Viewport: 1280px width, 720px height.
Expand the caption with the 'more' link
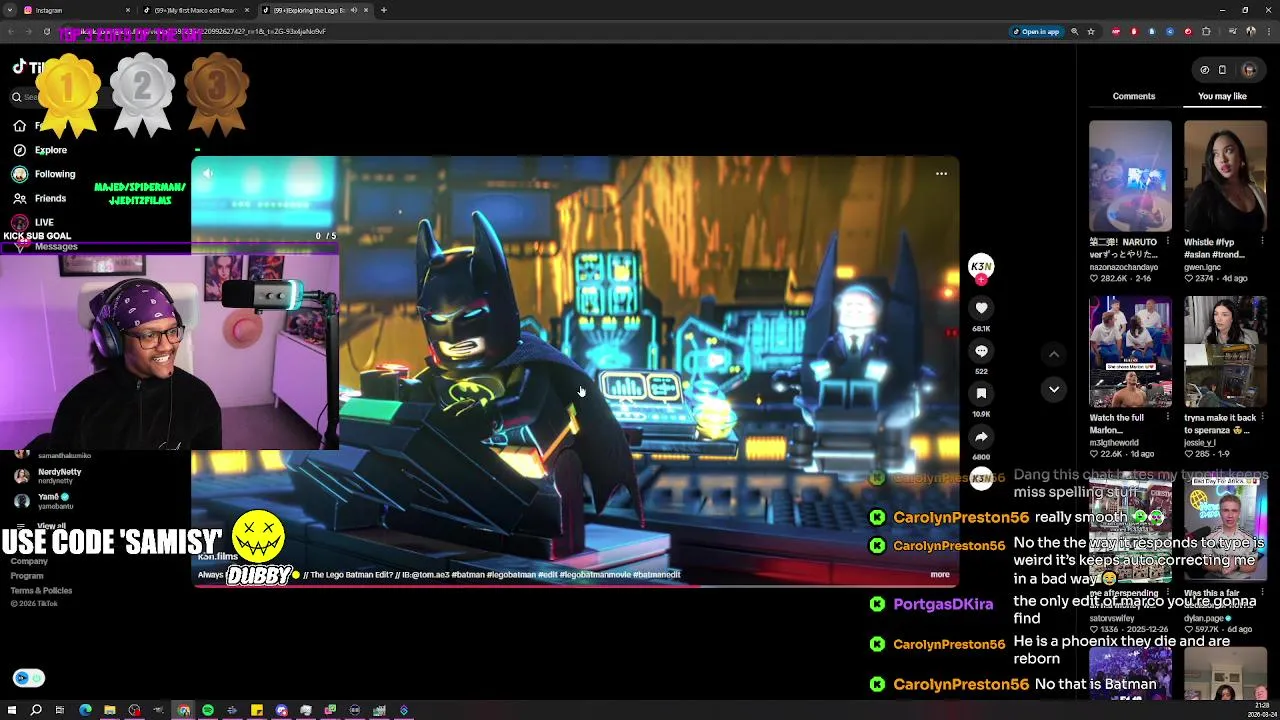pyautogui.click(x=940, y=574)
